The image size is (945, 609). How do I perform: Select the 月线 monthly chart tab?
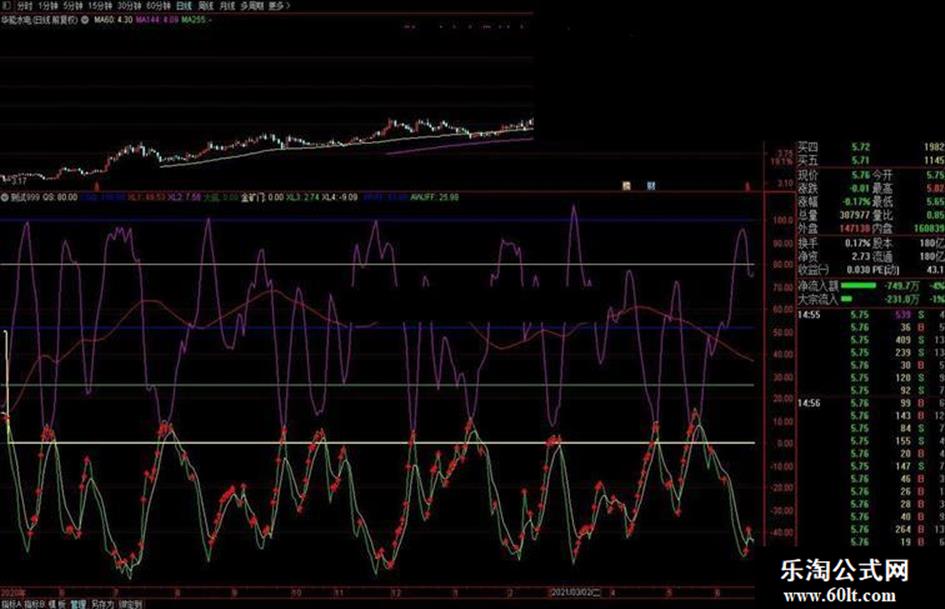point(227,5)
